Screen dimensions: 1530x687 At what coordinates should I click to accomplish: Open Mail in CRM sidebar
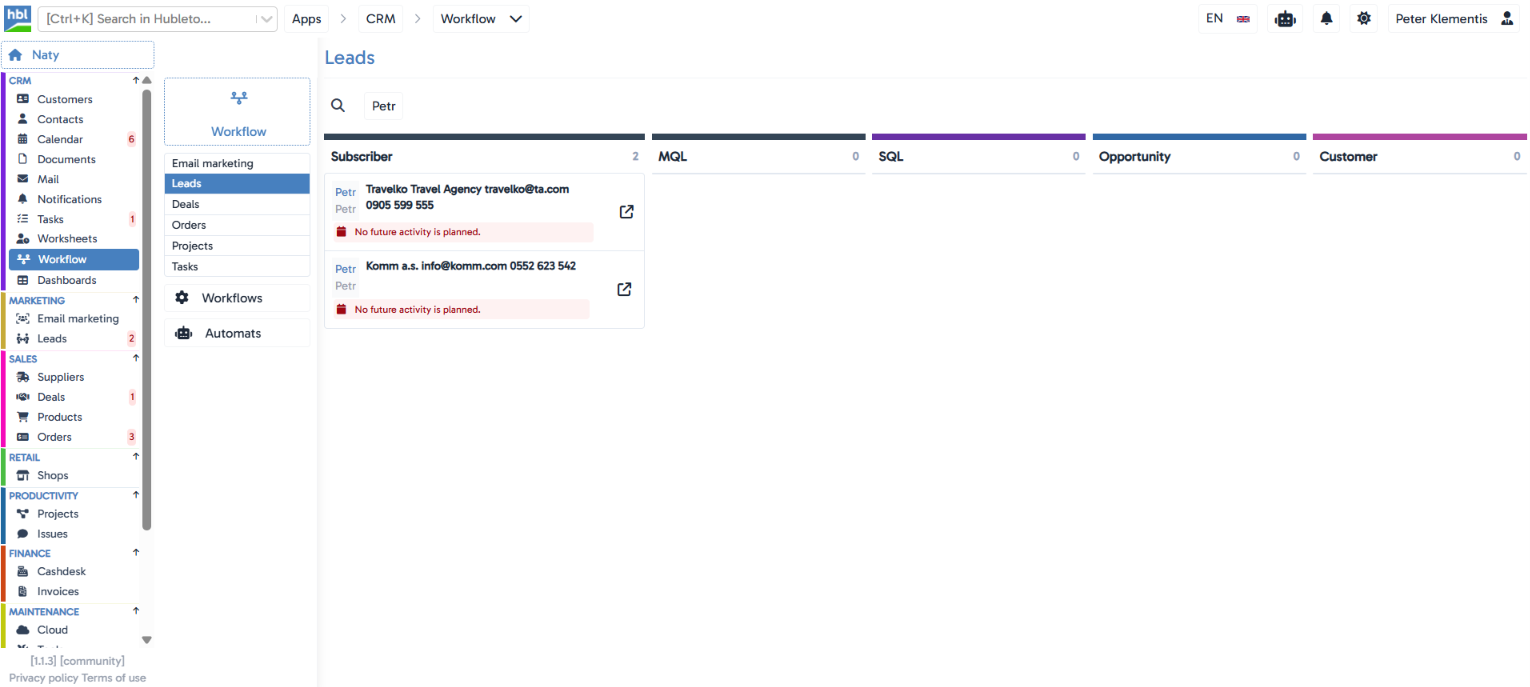[x=74, y=179]
